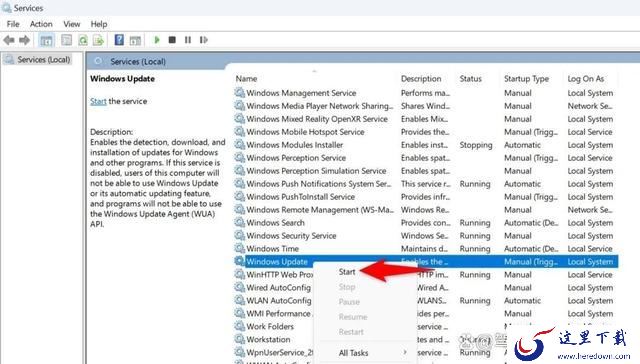Image resolution: width=640 pixels, height=364 pixels.
Task: Click the Restart Service toolbar icon
Action: click(x=203, y=40)
